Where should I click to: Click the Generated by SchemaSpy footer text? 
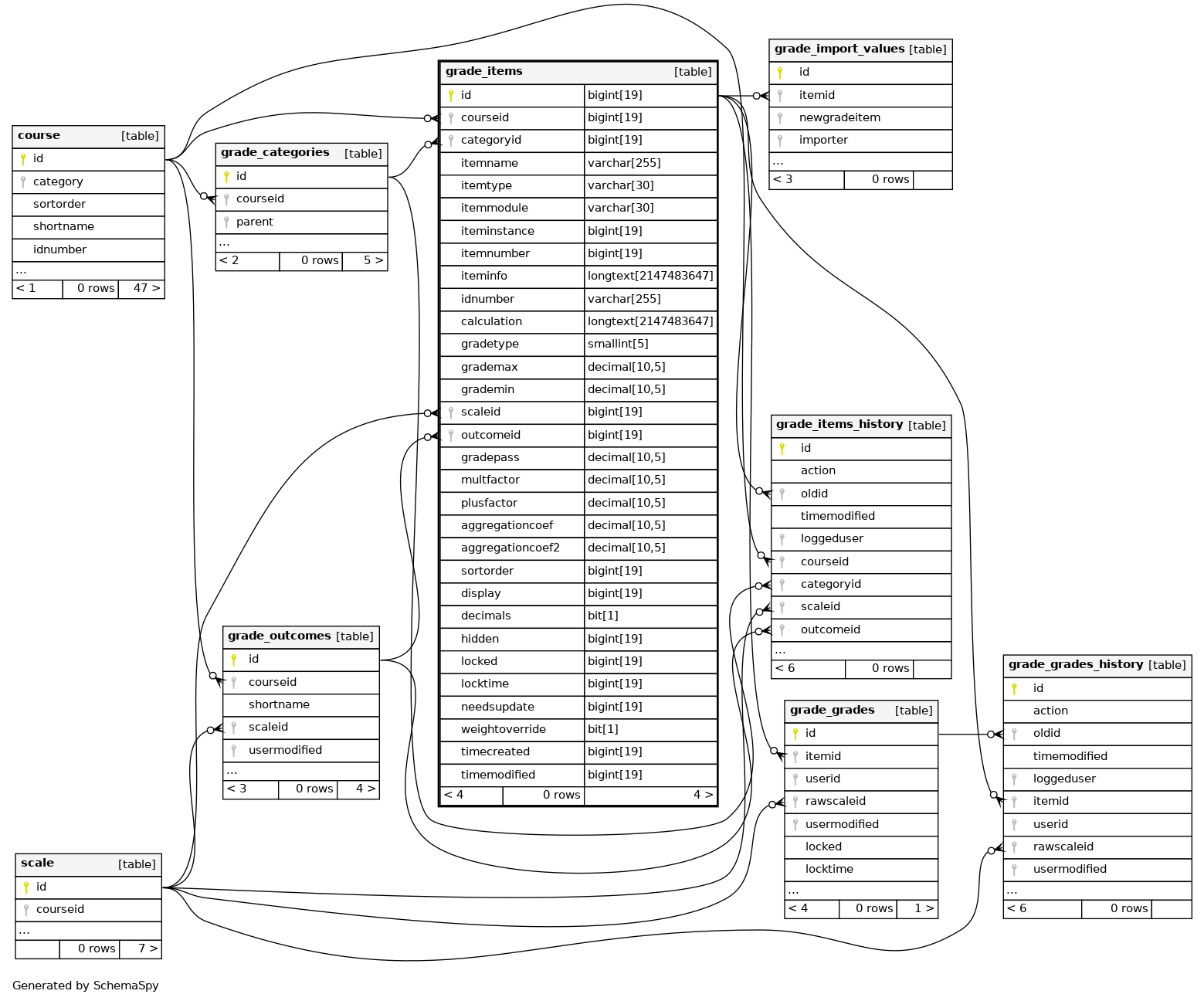pyautogui.click(x=86, y=986)
